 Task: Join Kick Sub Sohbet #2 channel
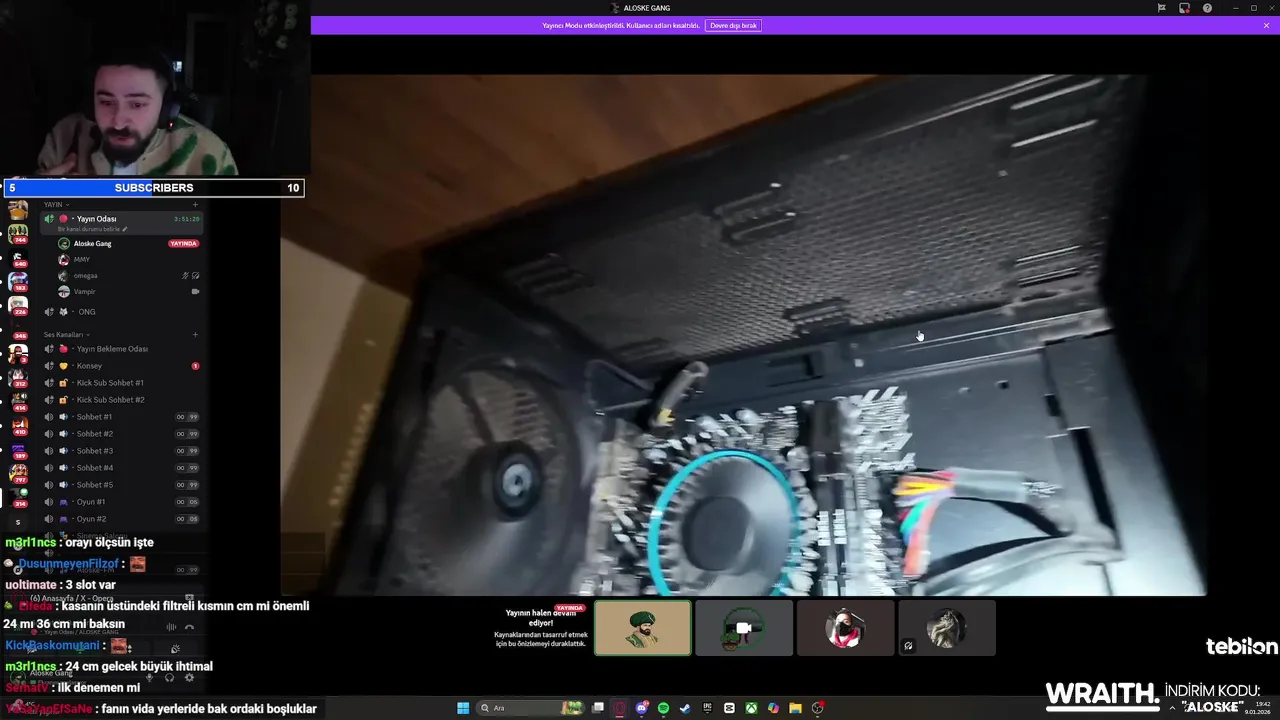pos(121,400)
